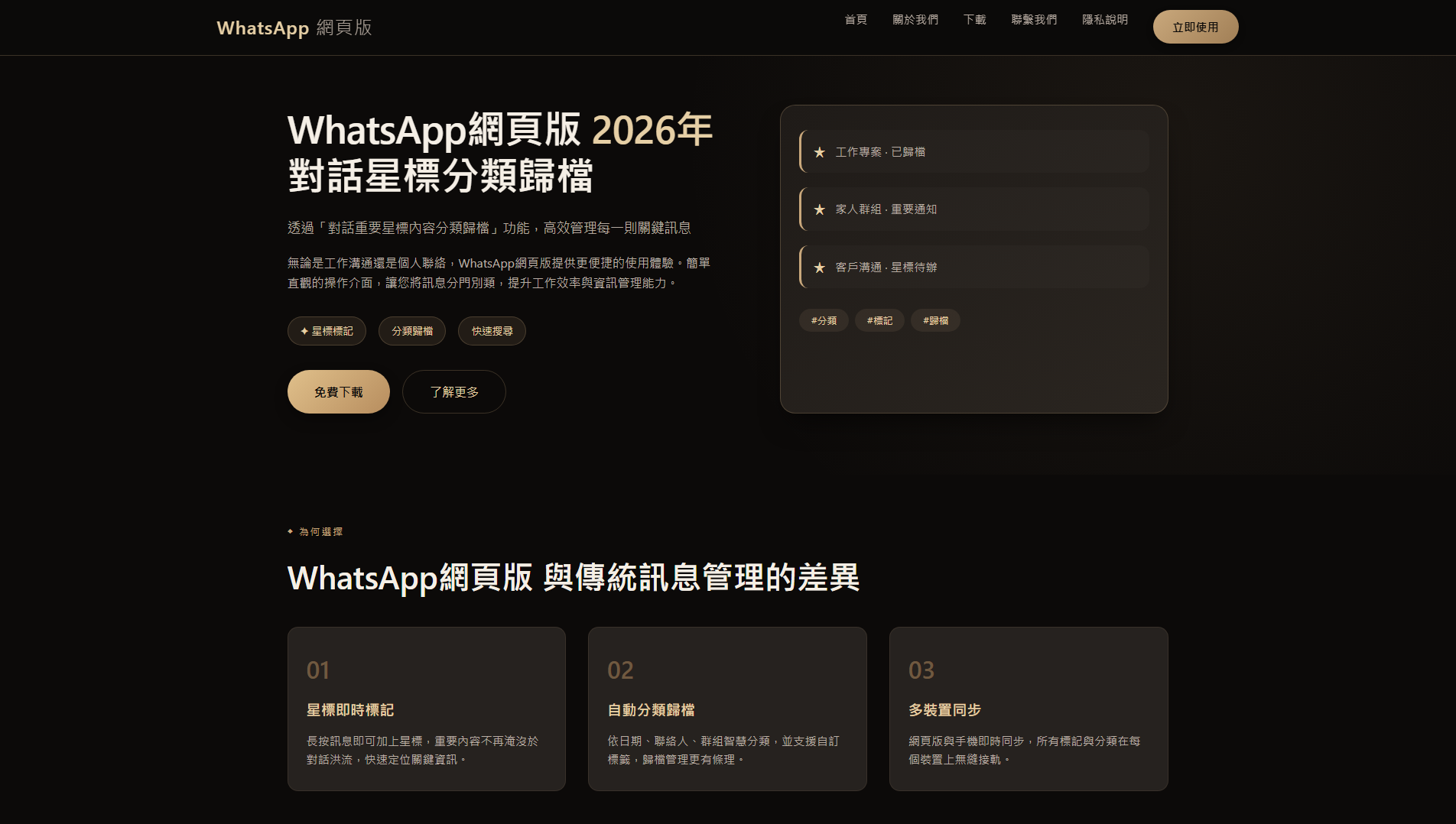Click the 01 card number

coord(318,670)
